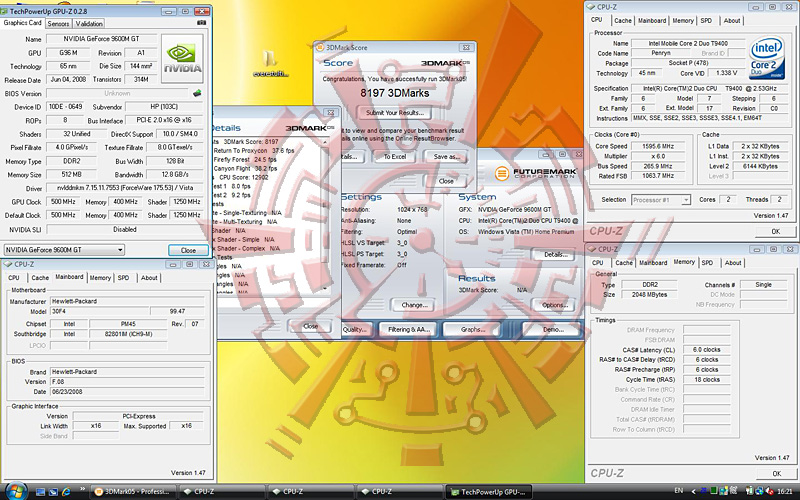Open the Cache tab in CPU-Z processor window
Screen dimensions: 800x500
click(622, 20)
